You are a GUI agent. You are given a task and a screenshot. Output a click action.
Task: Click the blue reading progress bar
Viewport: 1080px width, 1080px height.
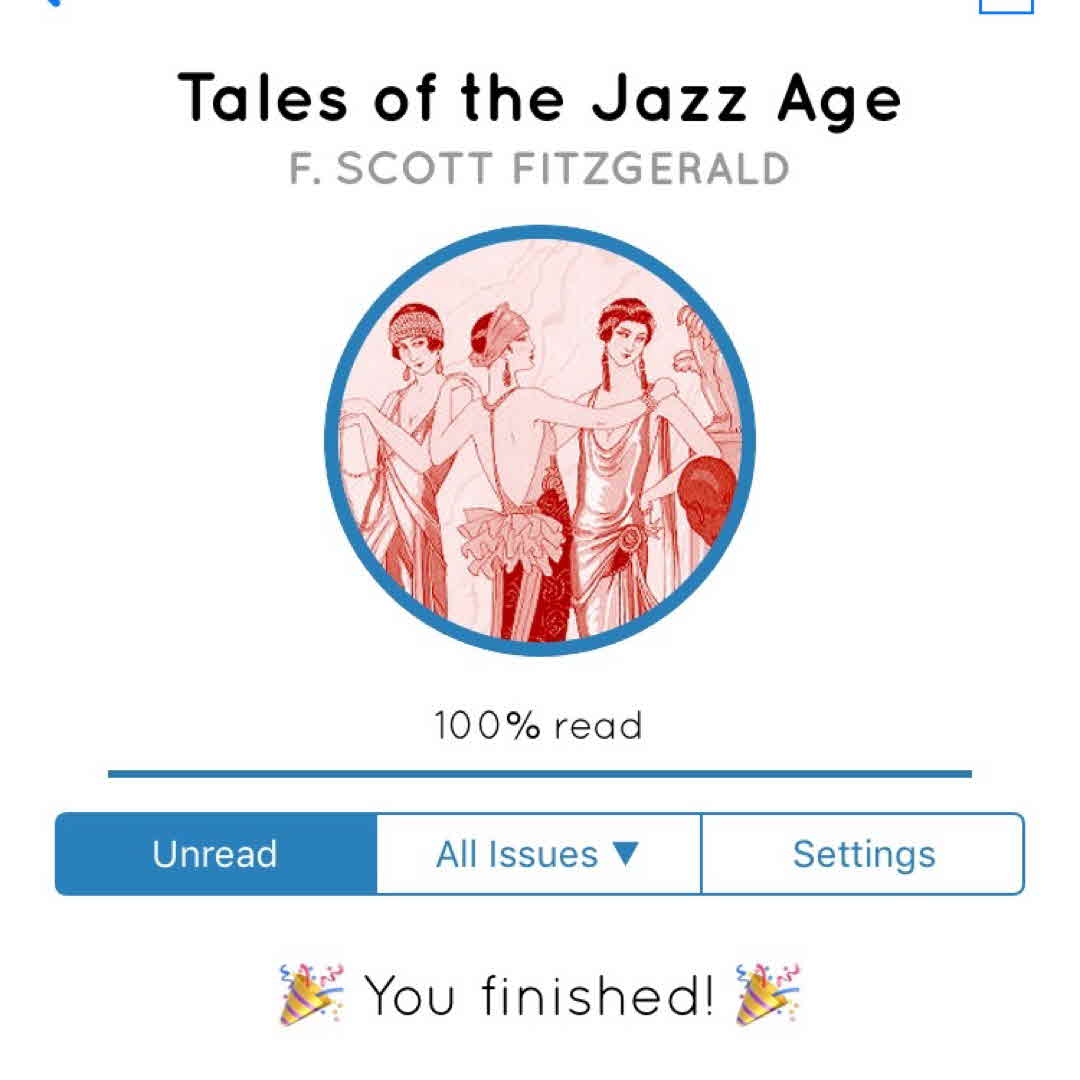[x=540, y=773]
